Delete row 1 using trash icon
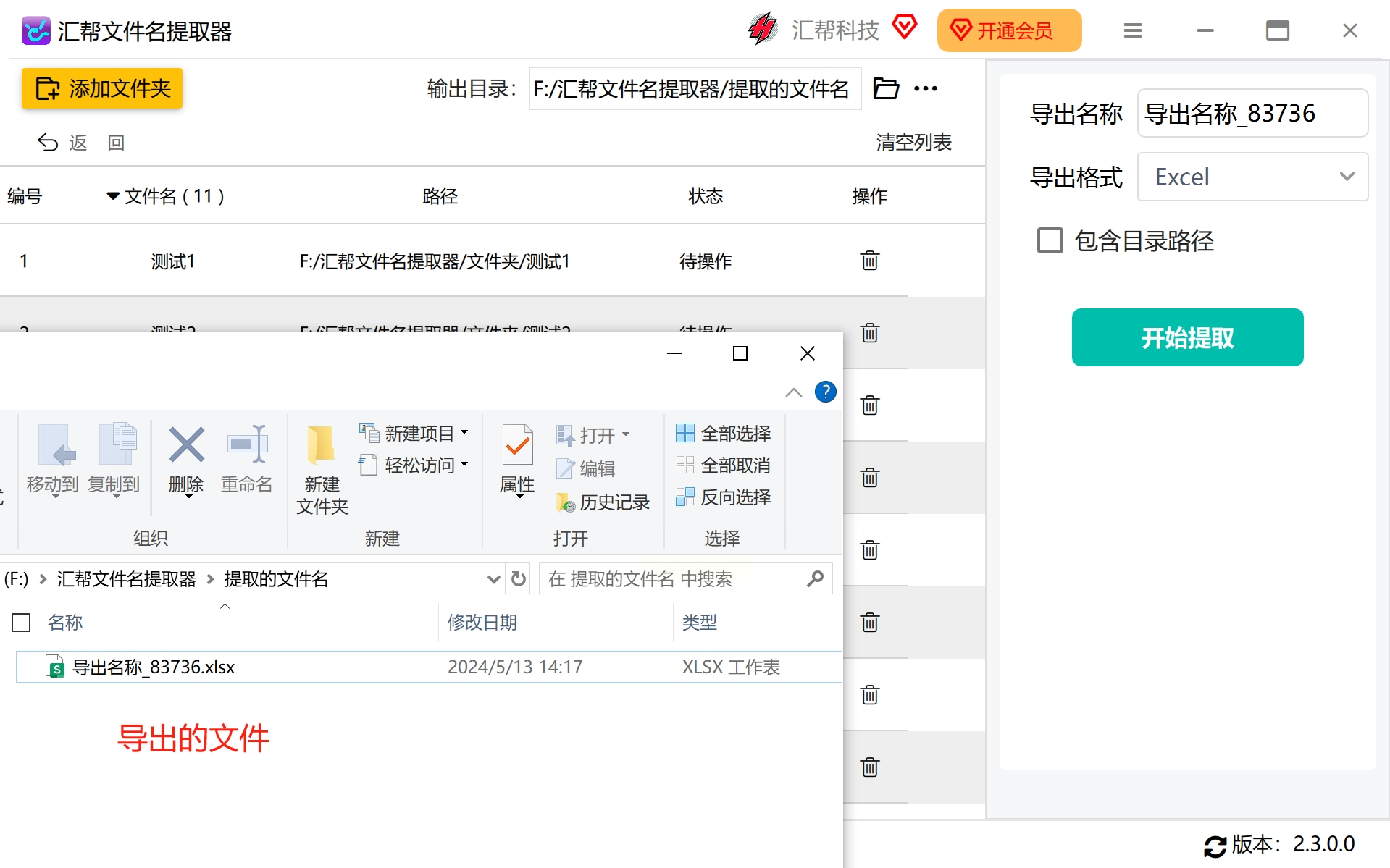1390x868 pixels. [869, 261]
